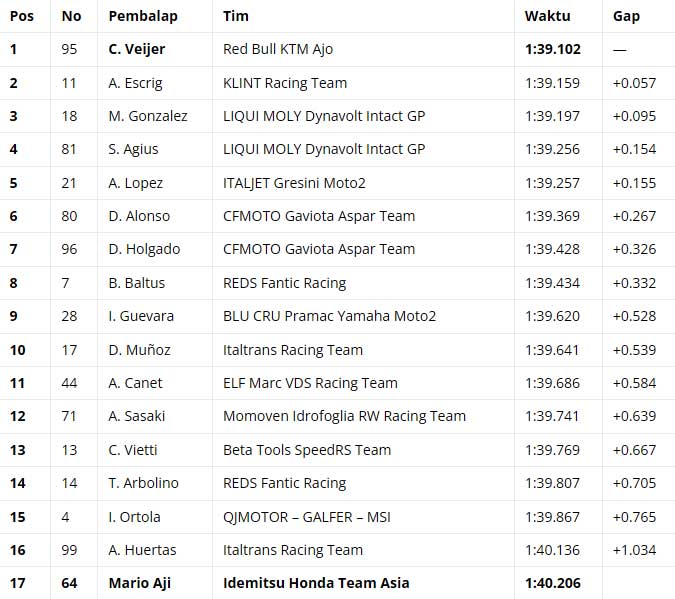Image resolution: width=675 pixels, height=599 pixels.
Task: Select Idemitsu Honda Team Asia cell
Action: (316, 583)
